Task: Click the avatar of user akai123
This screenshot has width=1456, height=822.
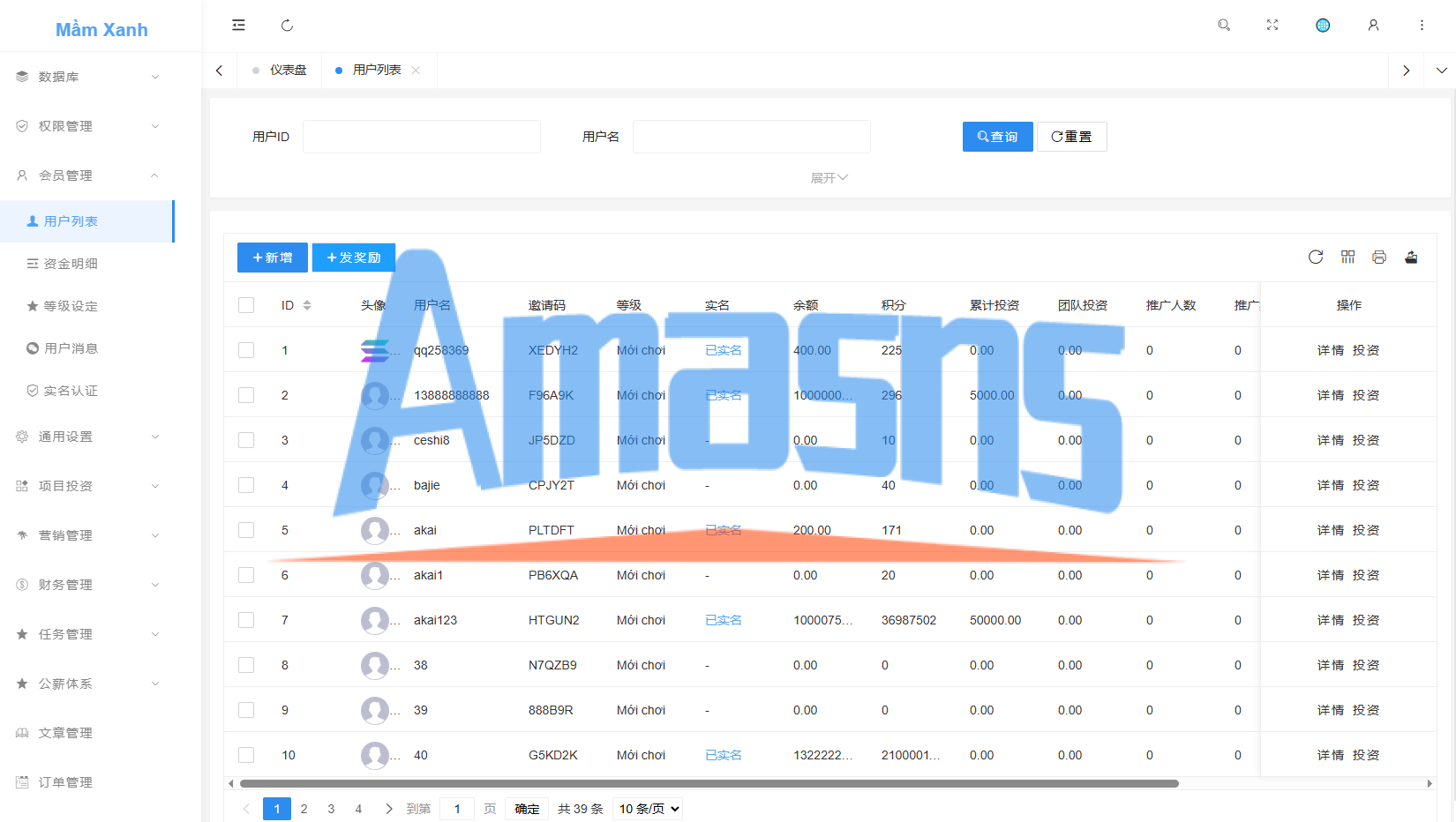Action: click(375, 620)
